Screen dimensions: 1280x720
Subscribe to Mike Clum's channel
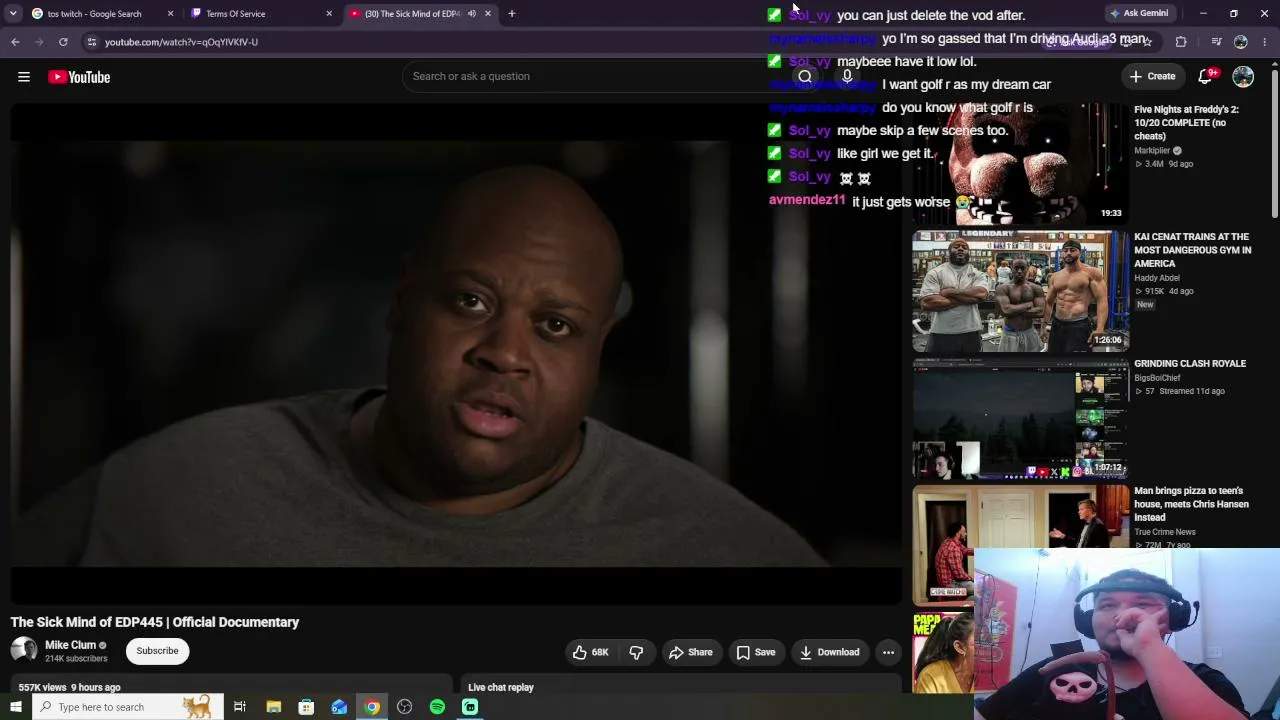pos(157,651)
